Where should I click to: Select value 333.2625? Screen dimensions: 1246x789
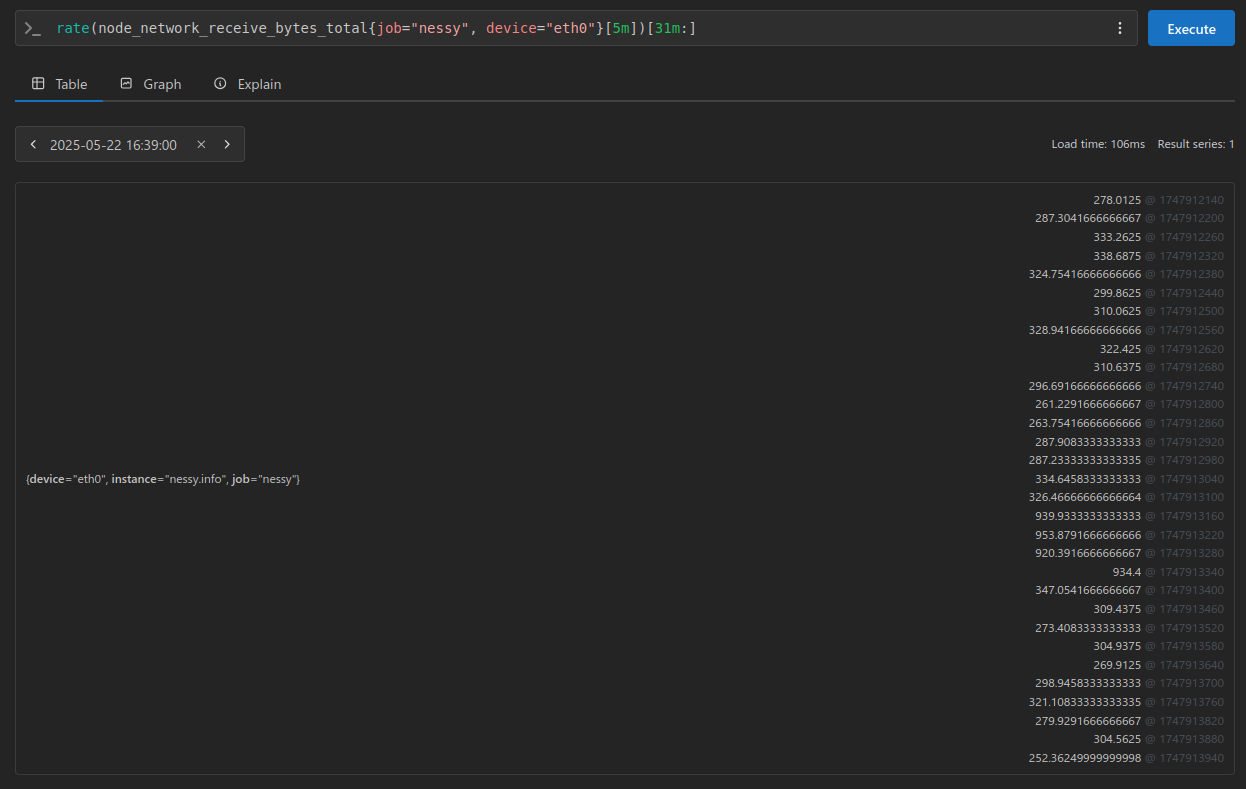(x=1117, y=237)
